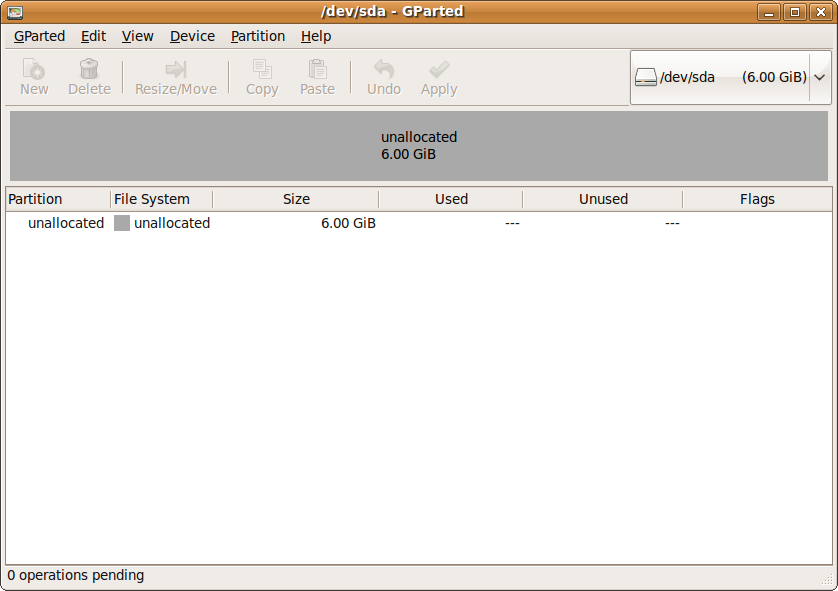The image size is (838, 591).
Task: Click the Copy partition icon
Action: 262,70
